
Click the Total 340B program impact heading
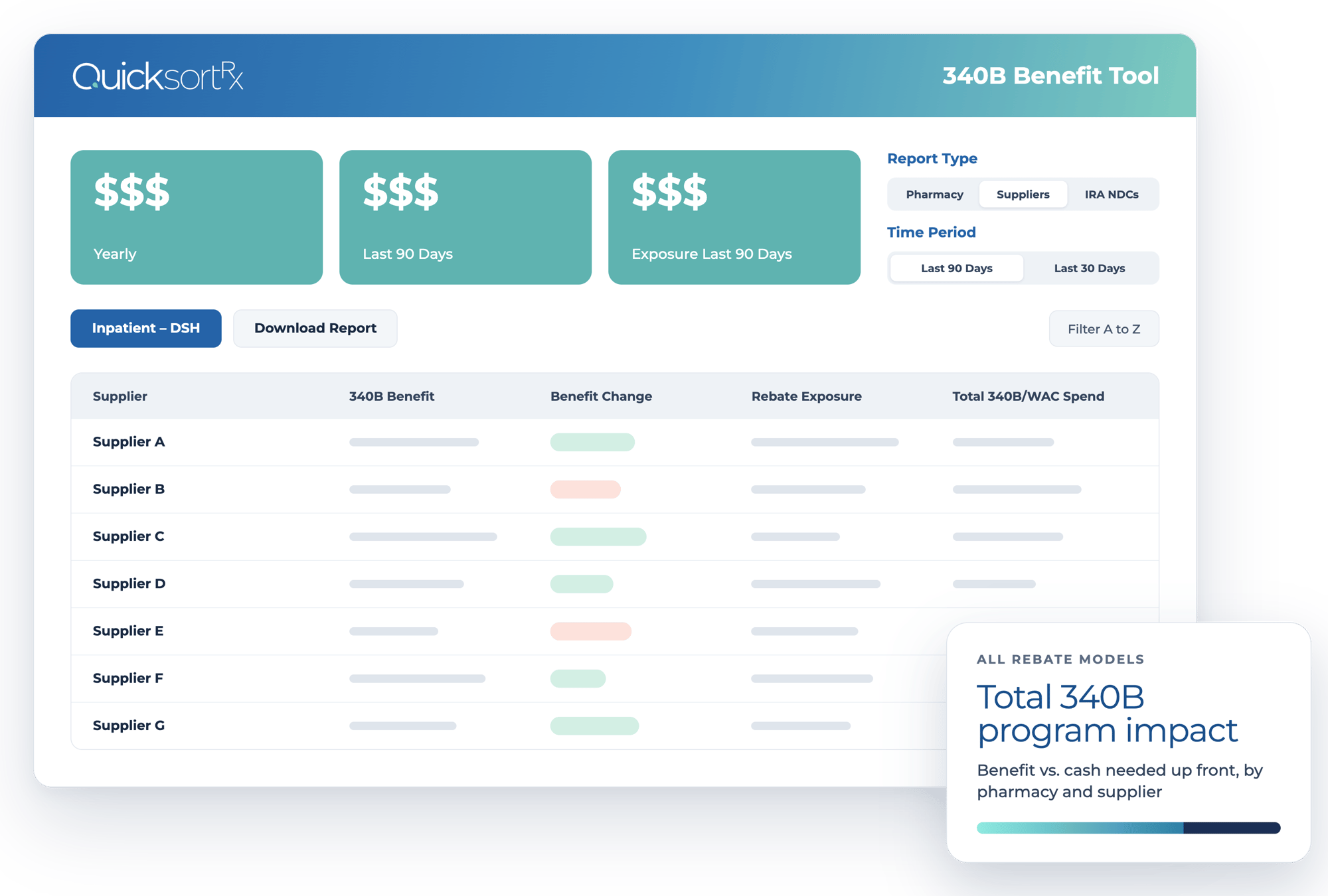tap(1107, 714)
